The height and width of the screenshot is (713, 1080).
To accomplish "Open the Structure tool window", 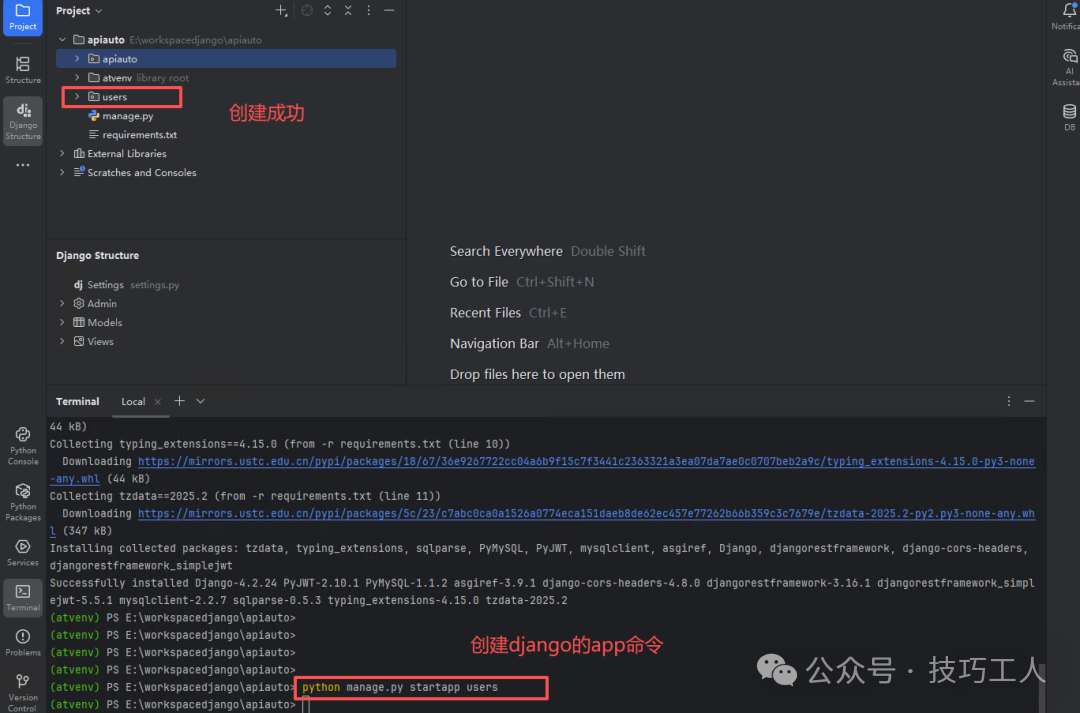I will pos(22,67).
